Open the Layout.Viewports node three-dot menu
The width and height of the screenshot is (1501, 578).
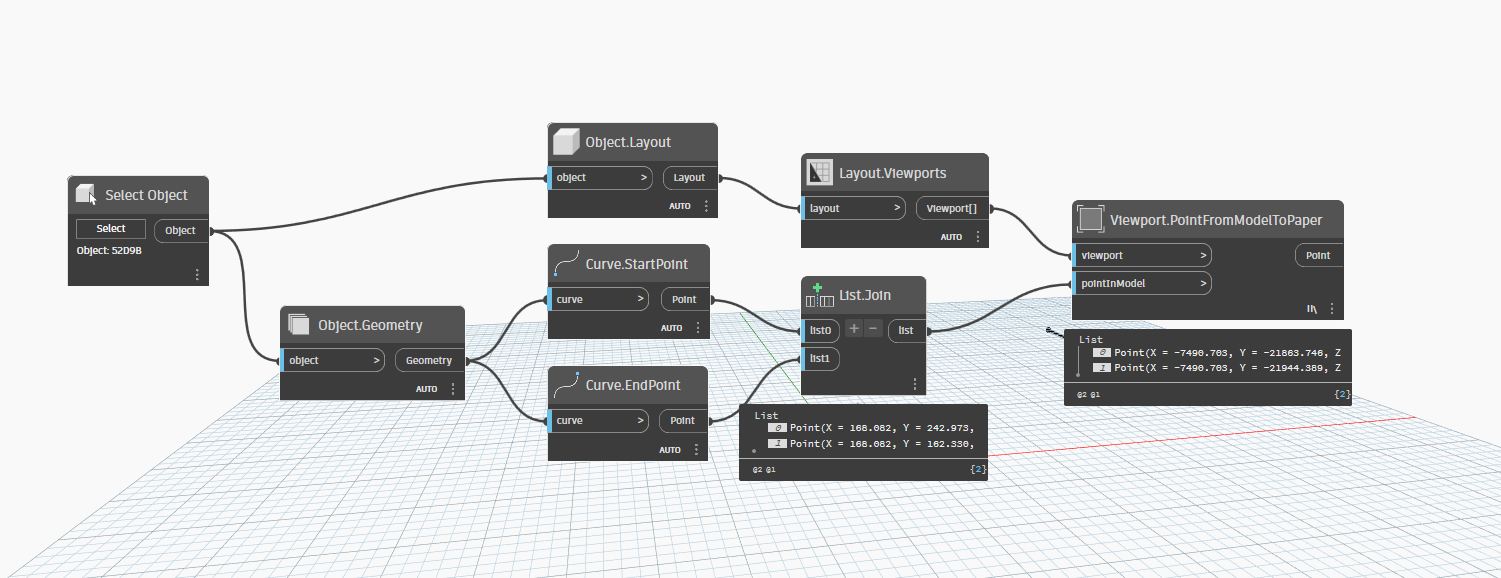click(978, 237)
